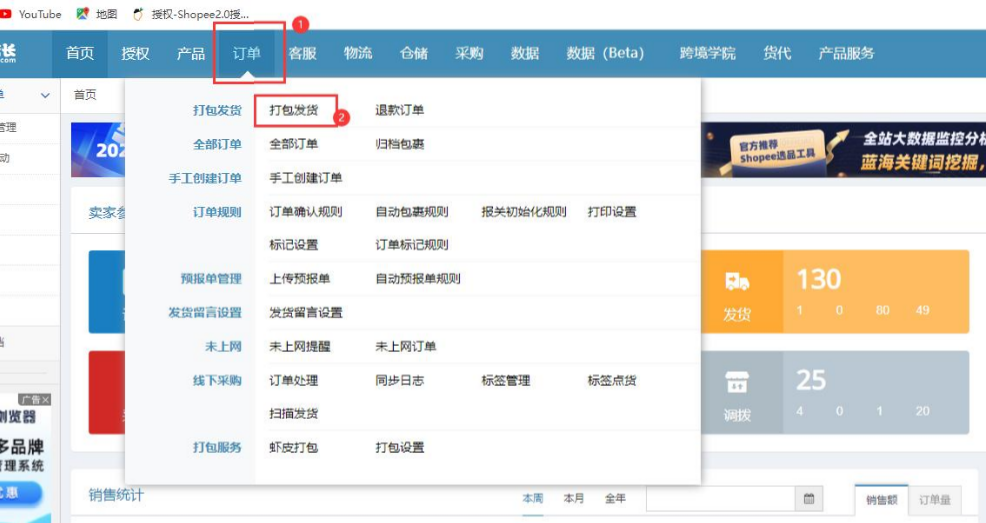Go to 虾皮打包 under 打包服务
The width and height of the screenshot is (986, 523).
(x=294, y=447)
